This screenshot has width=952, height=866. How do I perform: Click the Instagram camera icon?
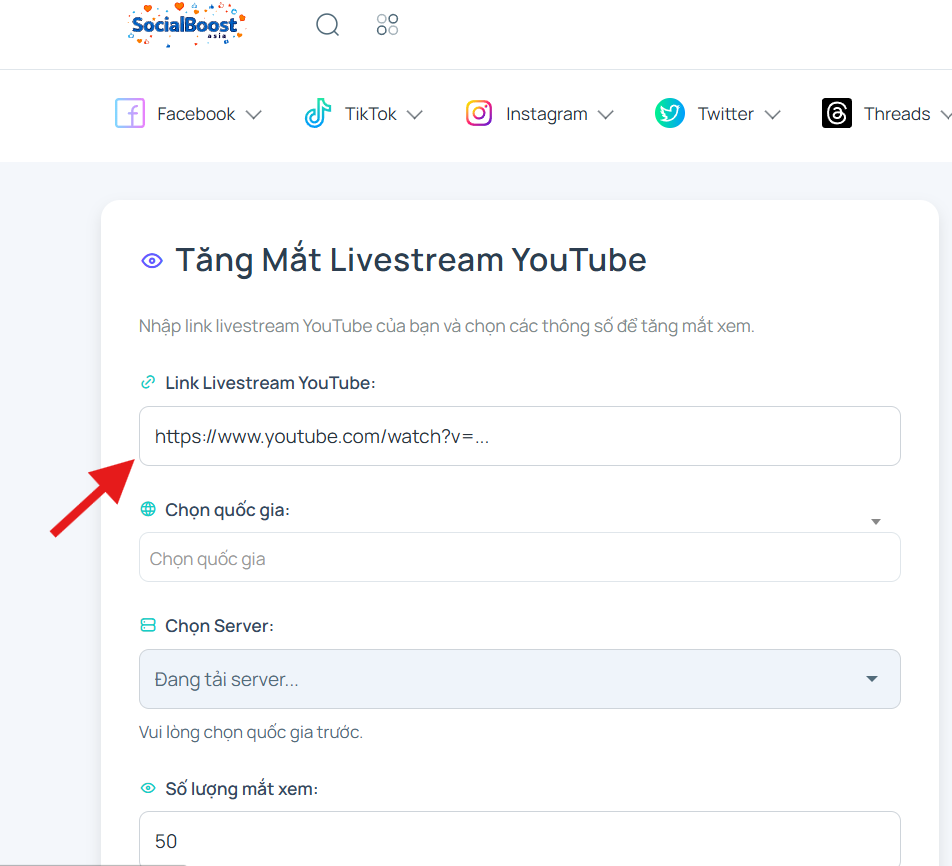coord(479,114)
